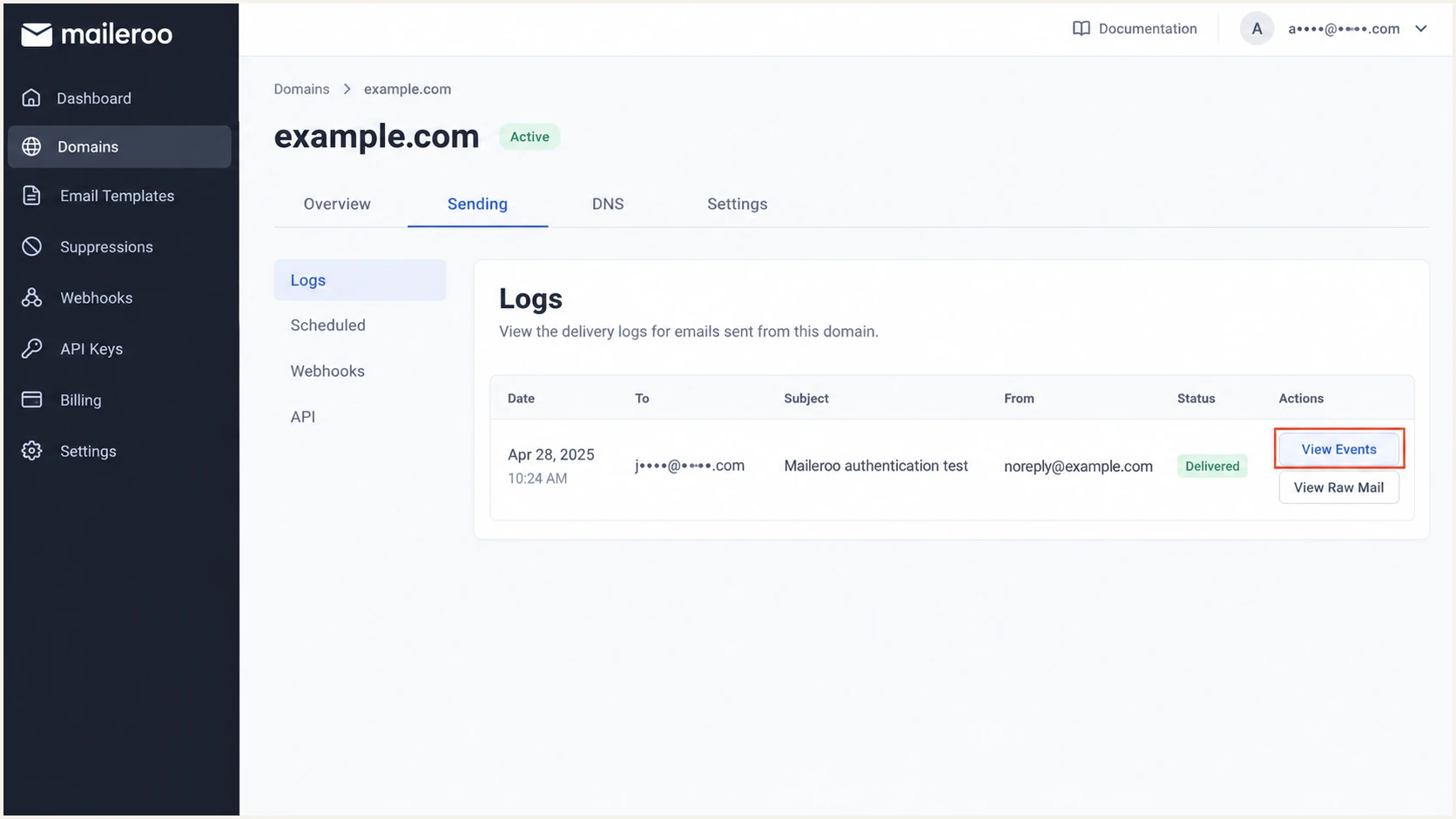Viewport: 1456px width, 819px height.
Task: Click the delivery logs description text
Action: pos(689,332)
